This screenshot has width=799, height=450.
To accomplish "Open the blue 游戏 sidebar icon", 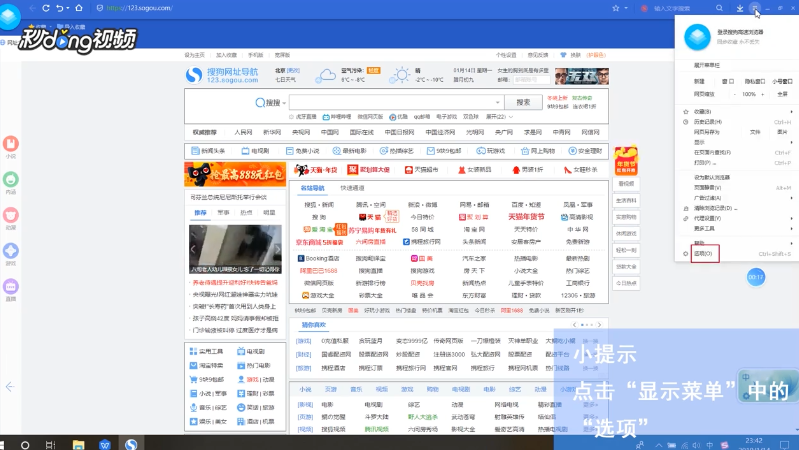I will pyautogui.click(x=11, y=254).
